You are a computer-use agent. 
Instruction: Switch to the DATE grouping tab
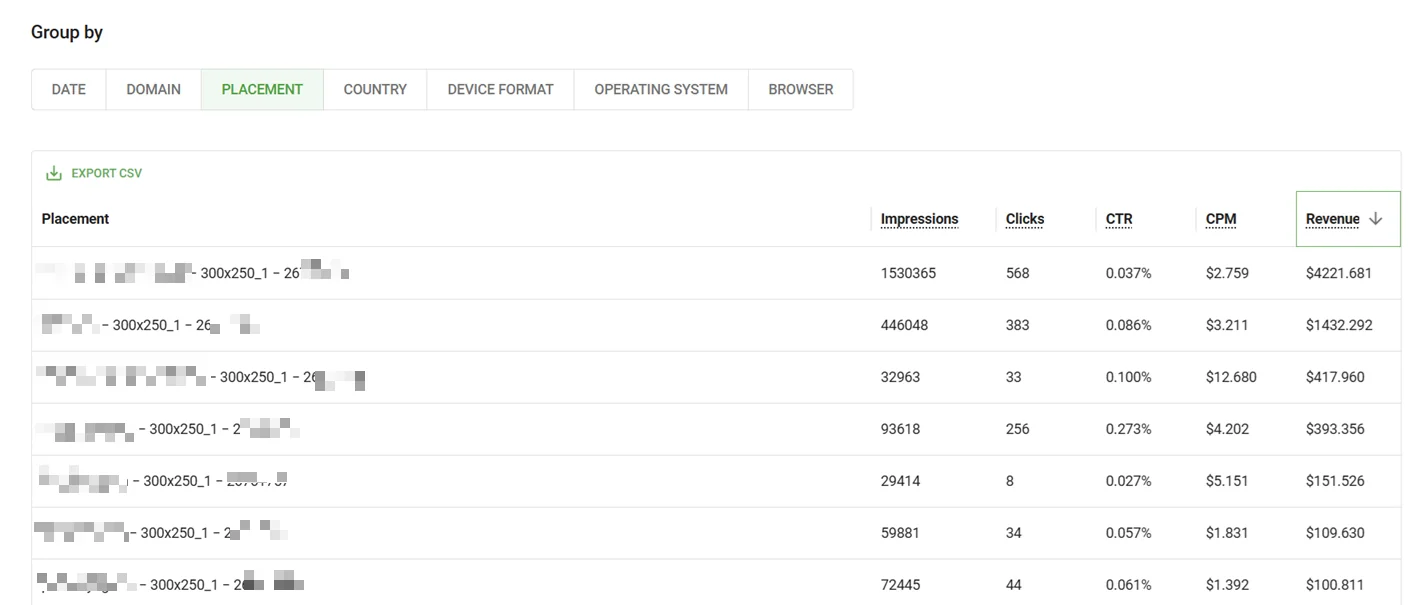[x=67, y=89]
